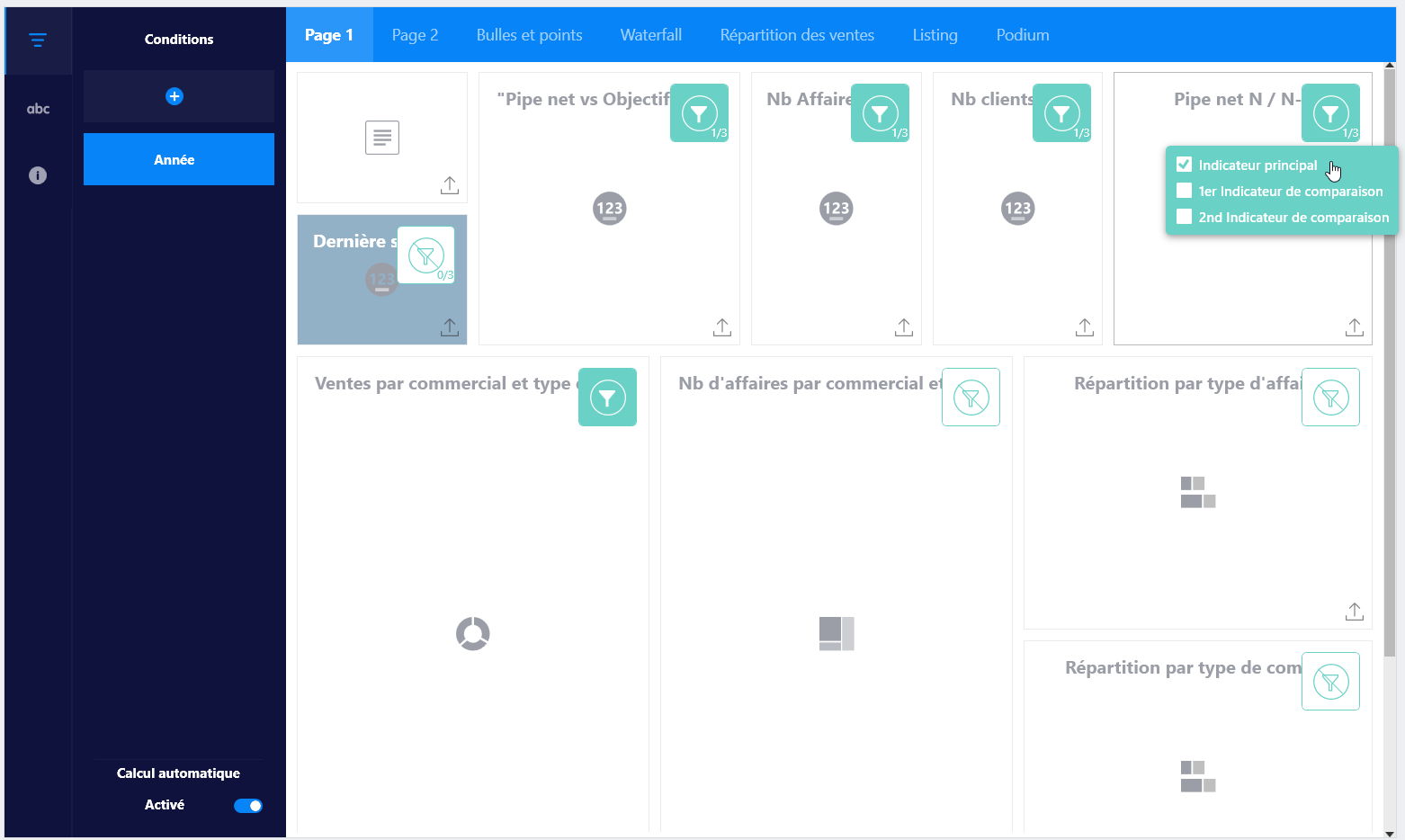The image size is (1405, 840).
Task: Open filter dropdown on Pipe net vs Objectif tile
Action: coord(699,113)
